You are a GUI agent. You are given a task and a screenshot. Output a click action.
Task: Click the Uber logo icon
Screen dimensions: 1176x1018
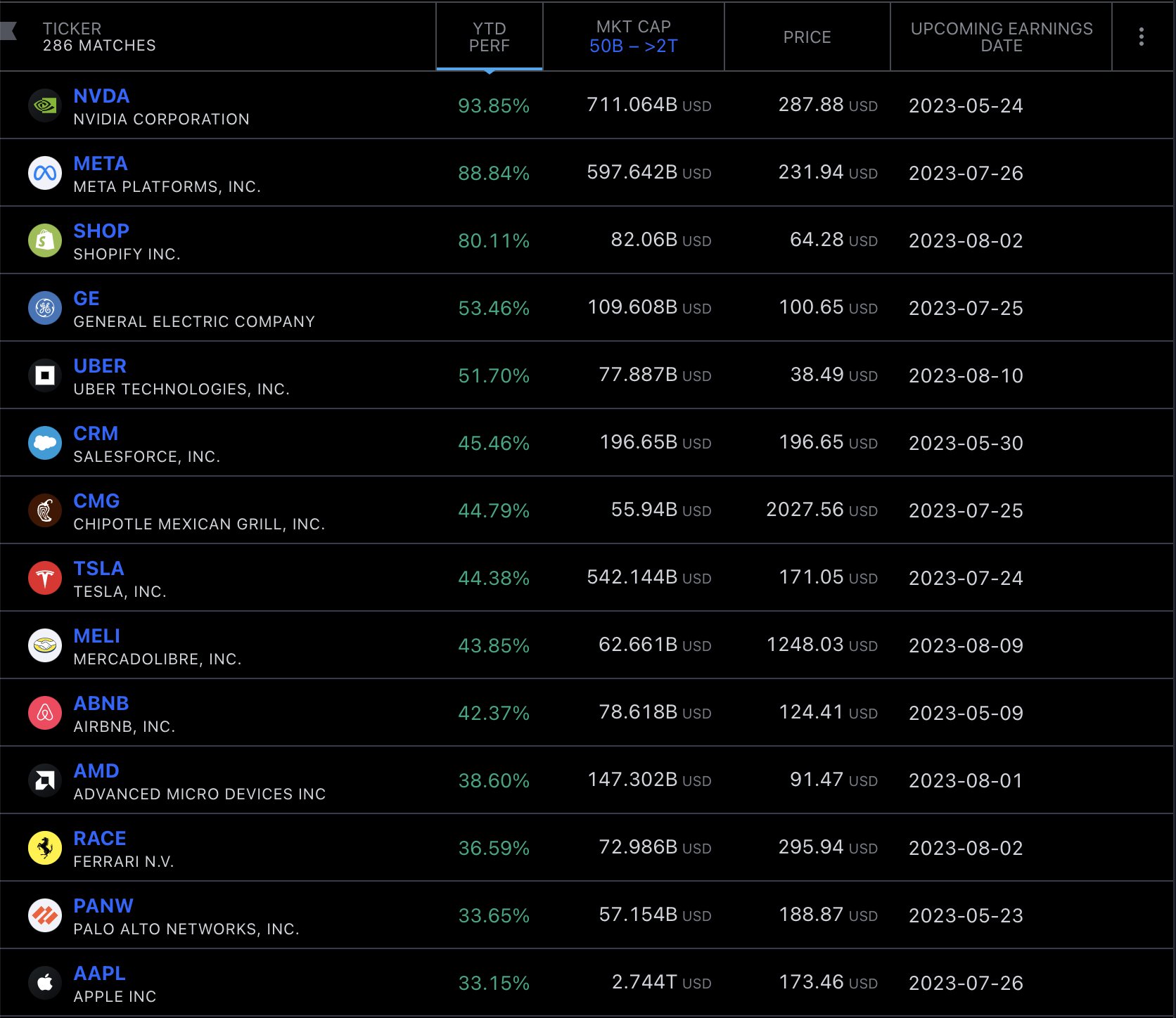45,375
